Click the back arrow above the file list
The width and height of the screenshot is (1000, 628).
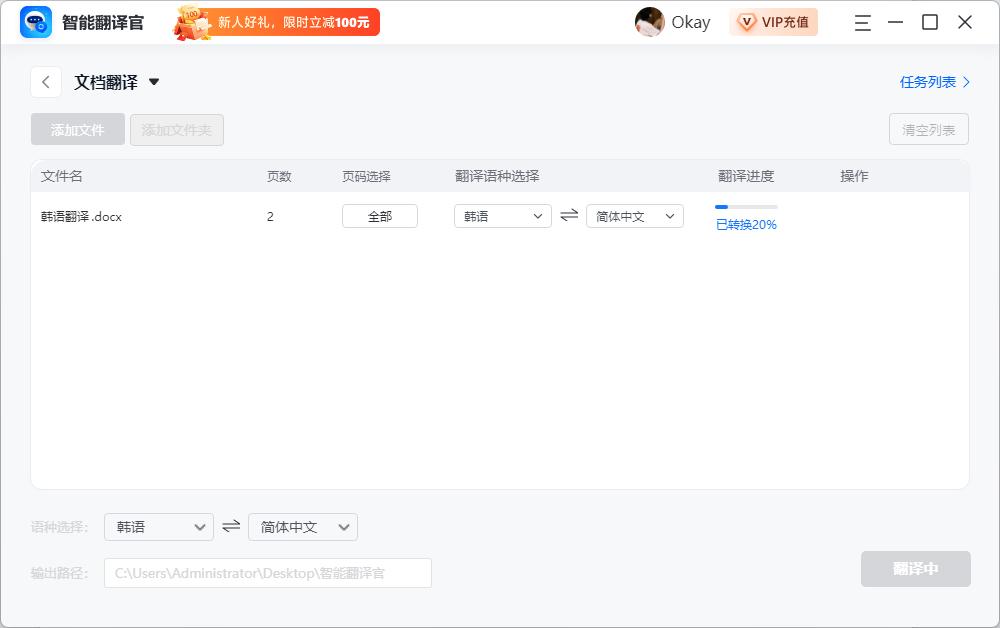pos(46,81)
